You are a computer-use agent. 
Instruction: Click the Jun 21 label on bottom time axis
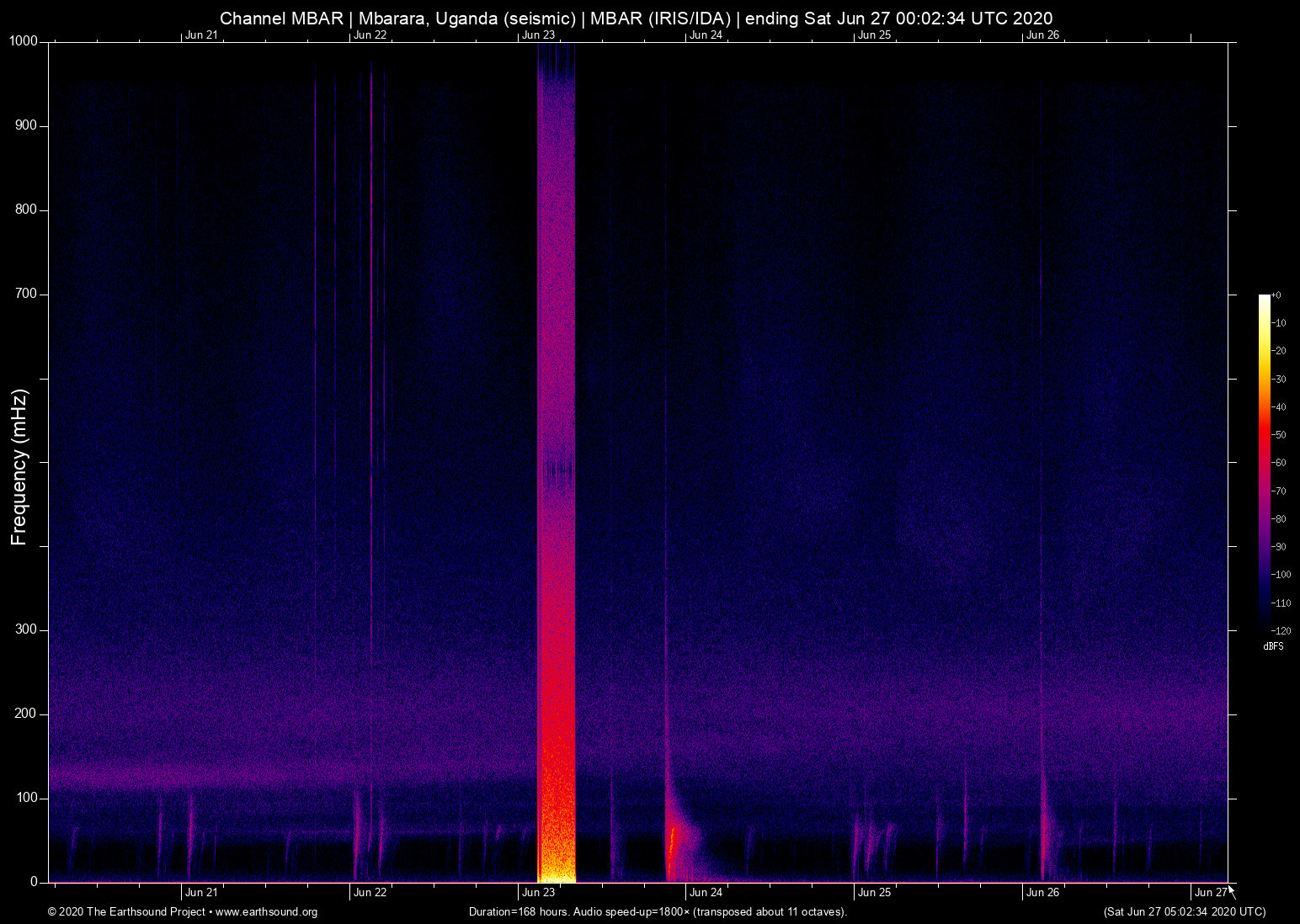(201, 893)
